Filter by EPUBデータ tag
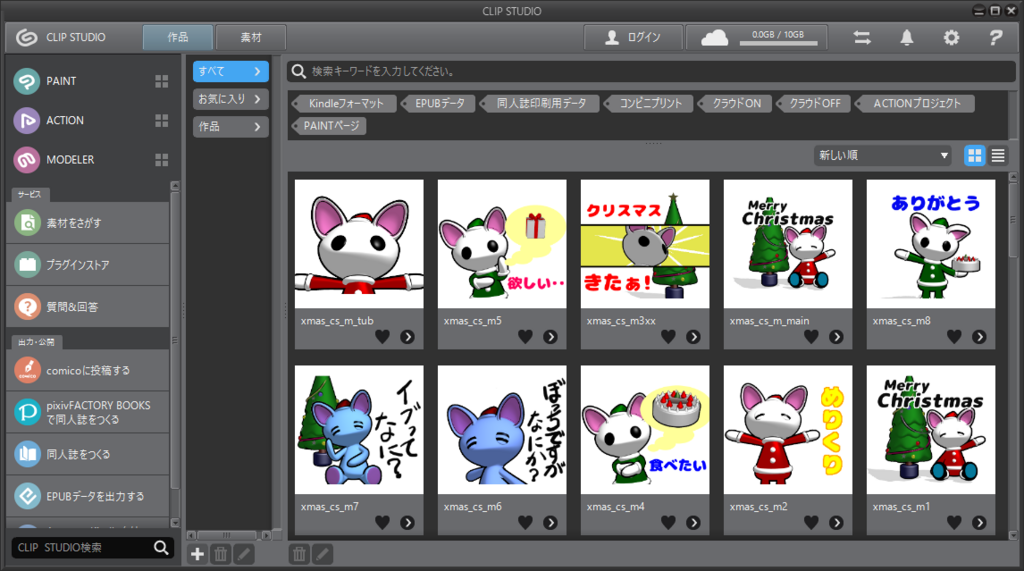This screenshot has width=1024, height=571. 439,103
